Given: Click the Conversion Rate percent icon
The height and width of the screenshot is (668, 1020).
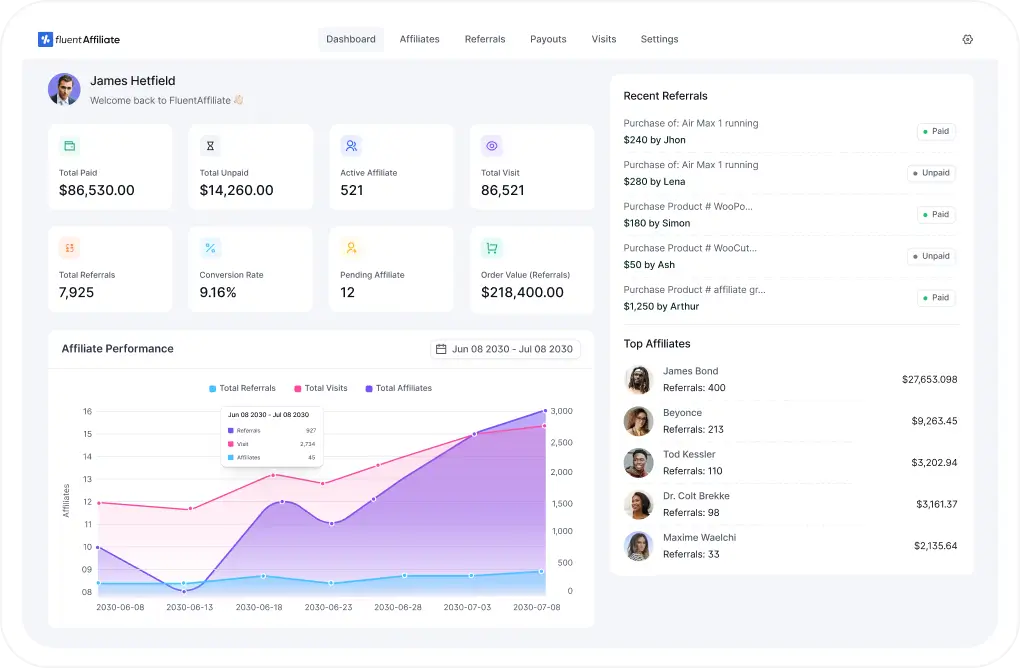Looking at the screenshot, I should click(x=209, y=247).
